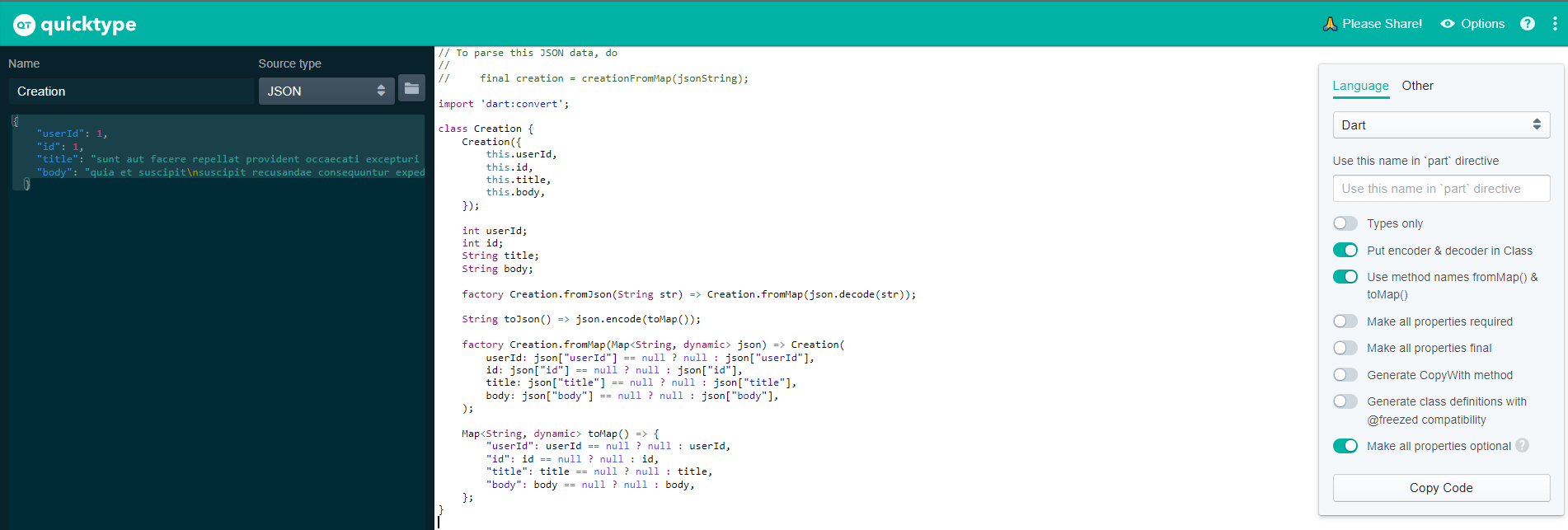This screenshot has width=1568, height=530.
Task: Switch to the Language tab
Action: (x=1360, y=86)
